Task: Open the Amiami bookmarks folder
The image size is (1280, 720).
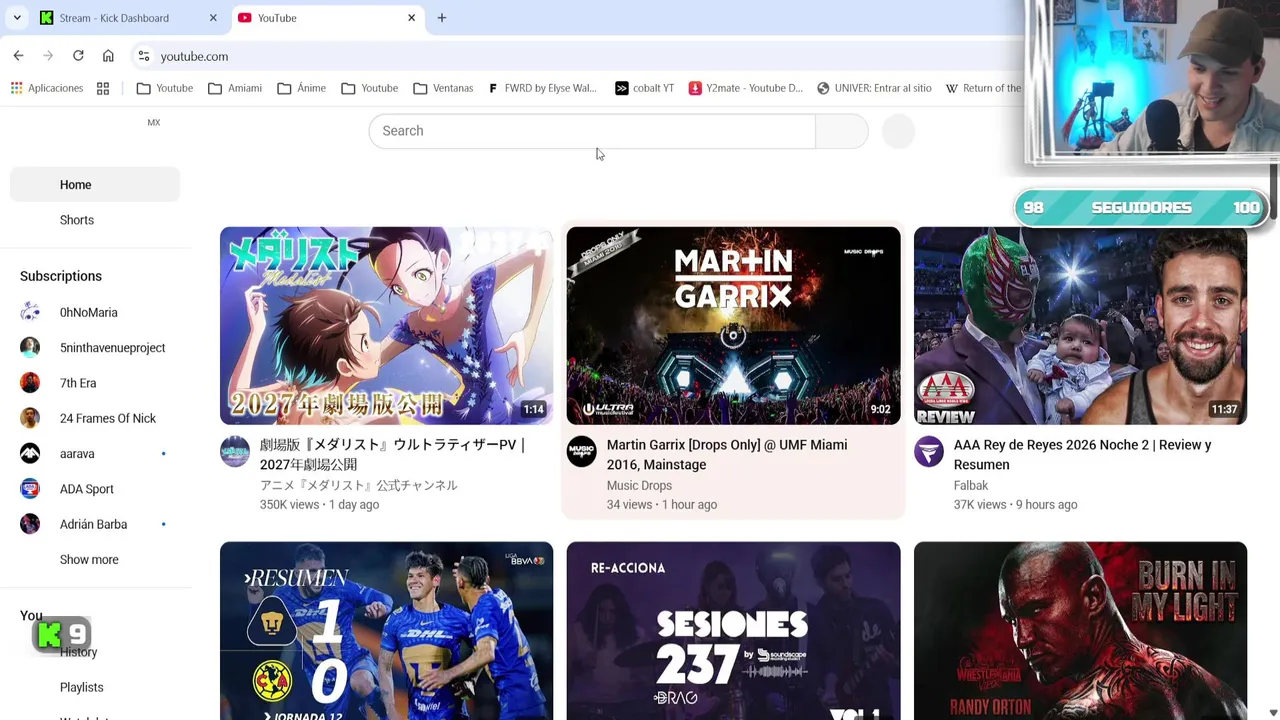Action: 235,88
